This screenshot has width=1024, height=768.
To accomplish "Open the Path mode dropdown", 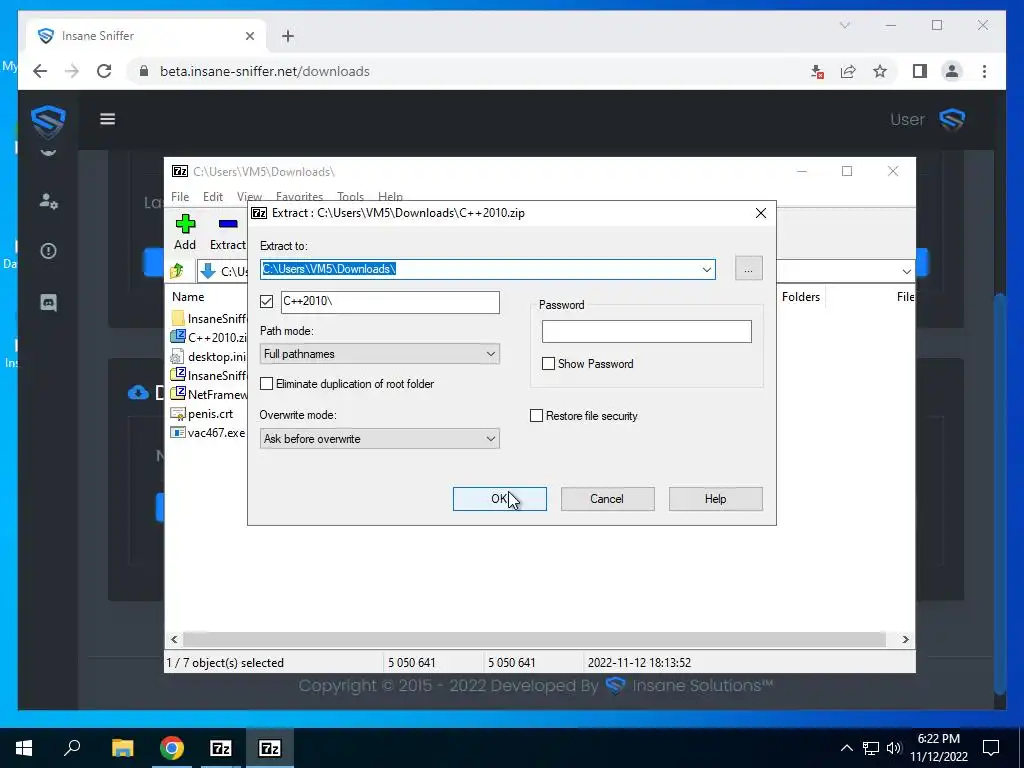I will point(380,354).
